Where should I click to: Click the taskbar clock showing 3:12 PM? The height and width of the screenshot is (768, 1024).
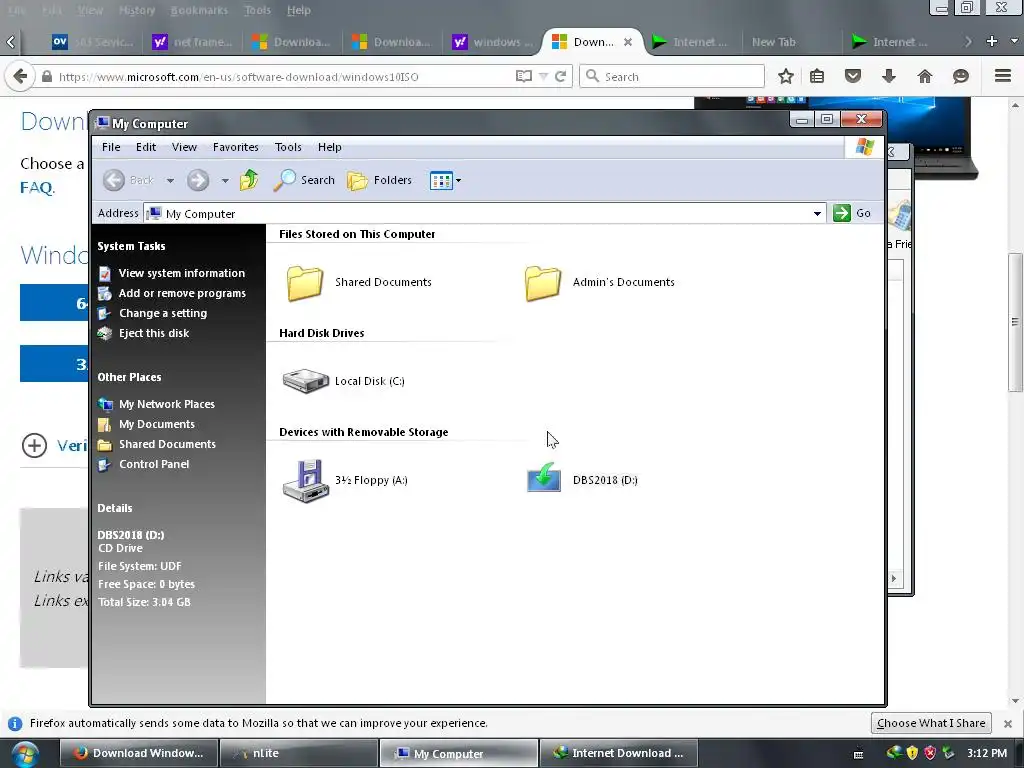pos(986,753)
